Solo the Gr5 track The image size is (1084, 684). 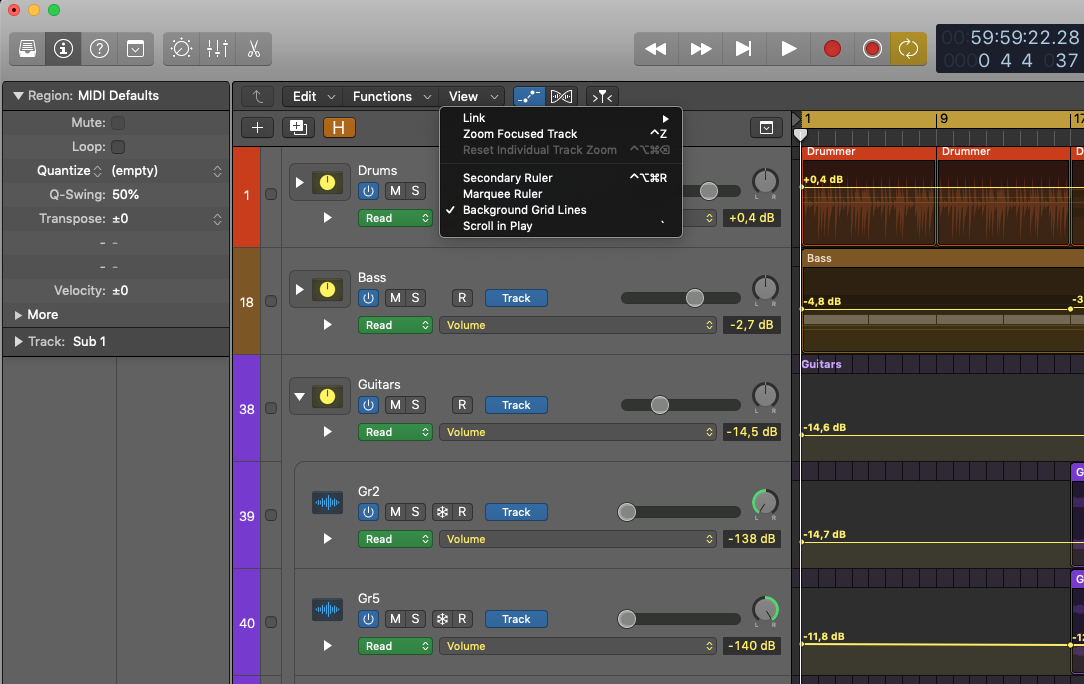click(x=415, y=619)
